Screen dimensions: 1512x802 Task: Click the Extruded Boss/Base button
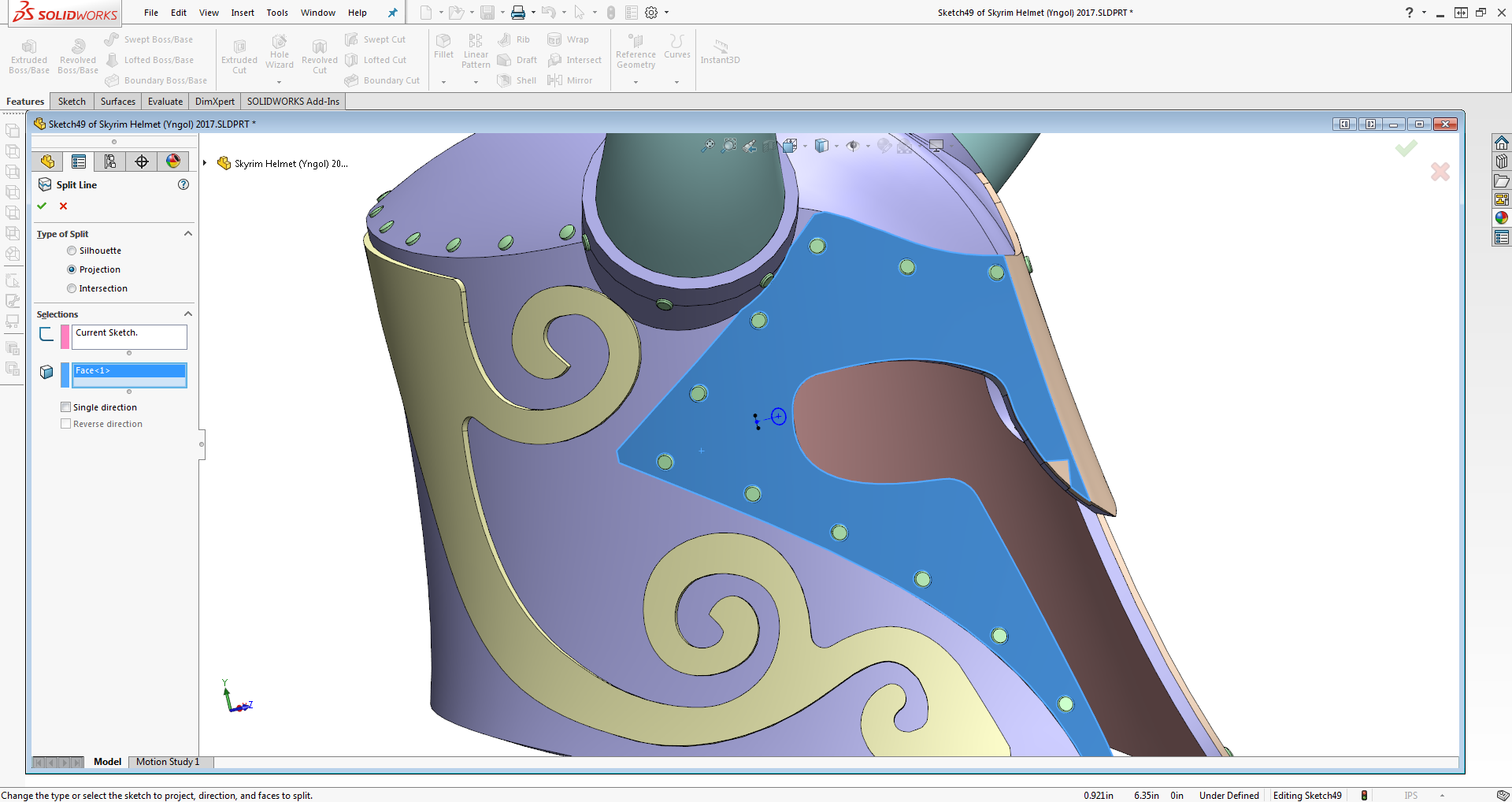tap(29, 57)
